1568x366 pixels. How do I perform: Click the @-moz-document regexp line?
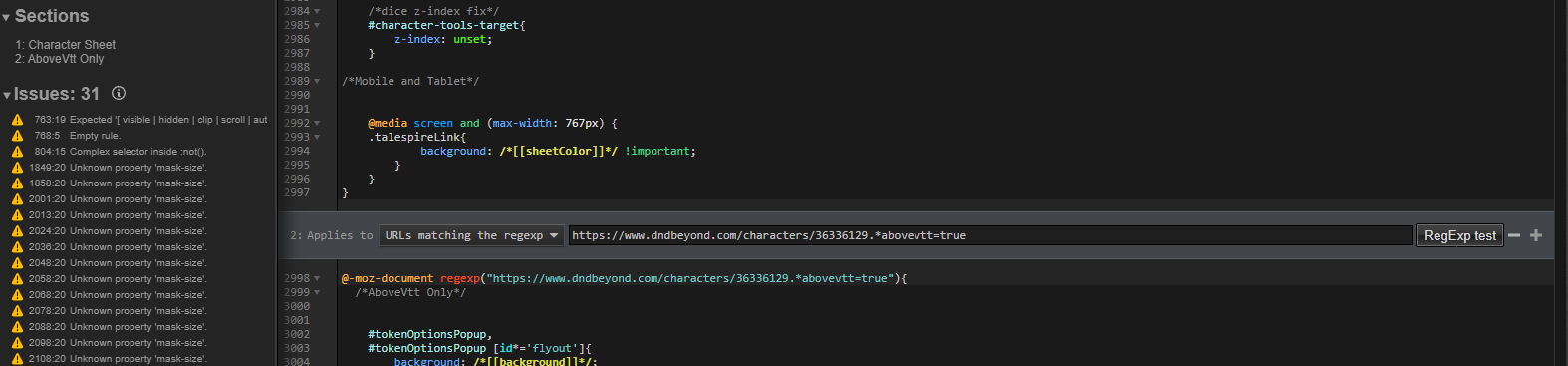point(624,279)
